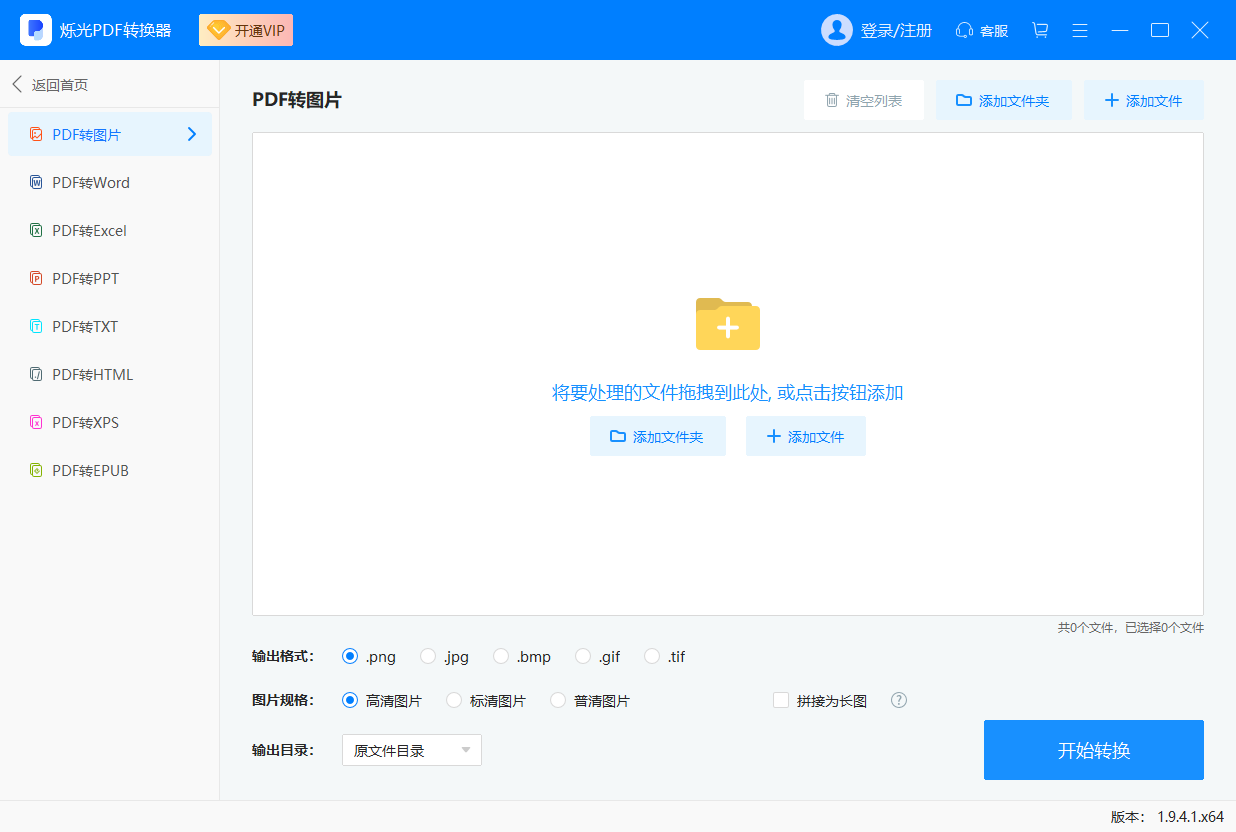Click 添加文件 button in top right
Image resolution: width=1236 pixels, height=832 pixels.
(x=1143, y=101)
